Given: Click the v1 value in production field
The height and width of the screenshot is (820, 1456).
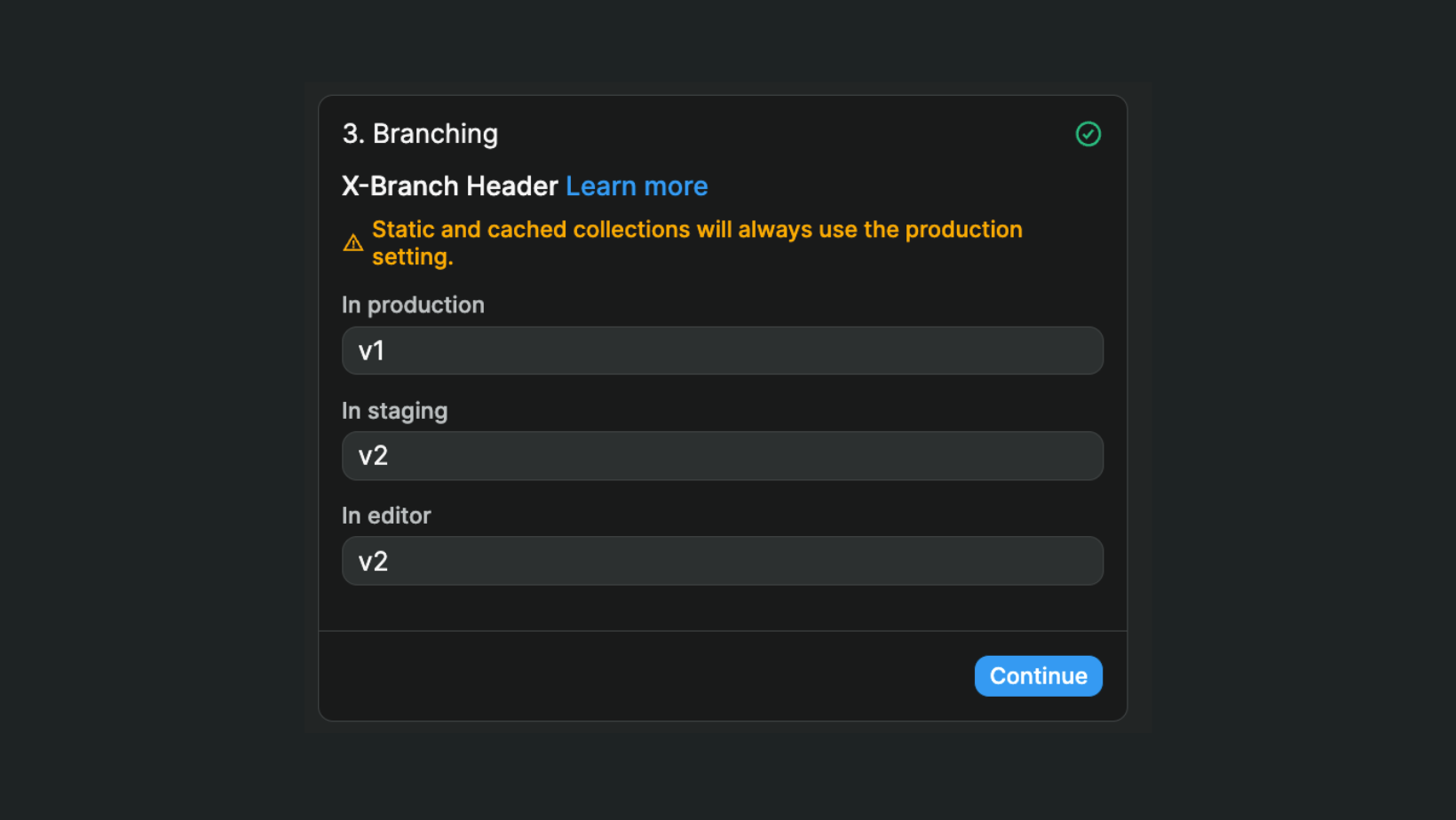Looking at the screenshot, I should click(x=372, y=351).
